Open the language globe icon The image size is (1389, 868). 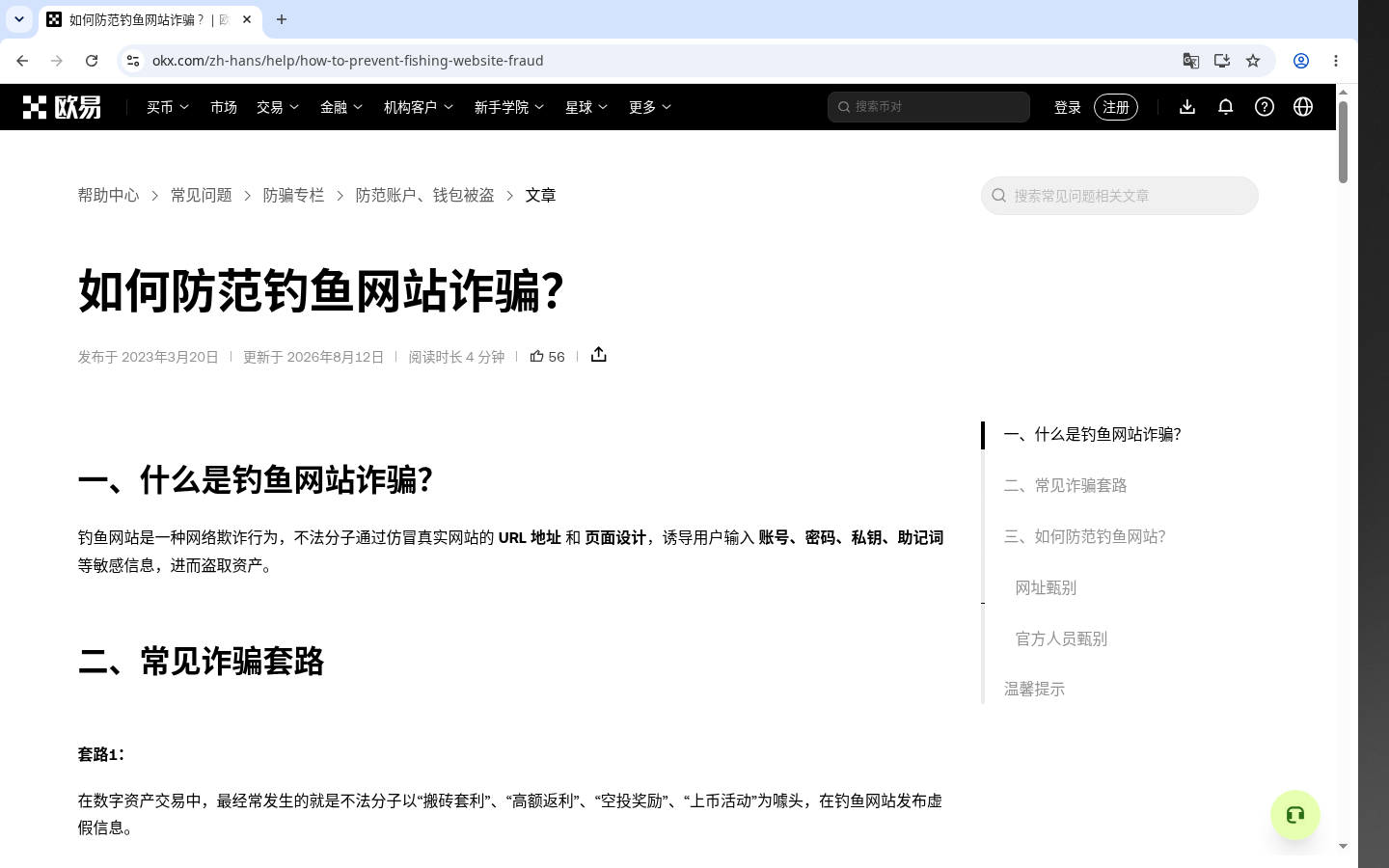click(1303, 107)
